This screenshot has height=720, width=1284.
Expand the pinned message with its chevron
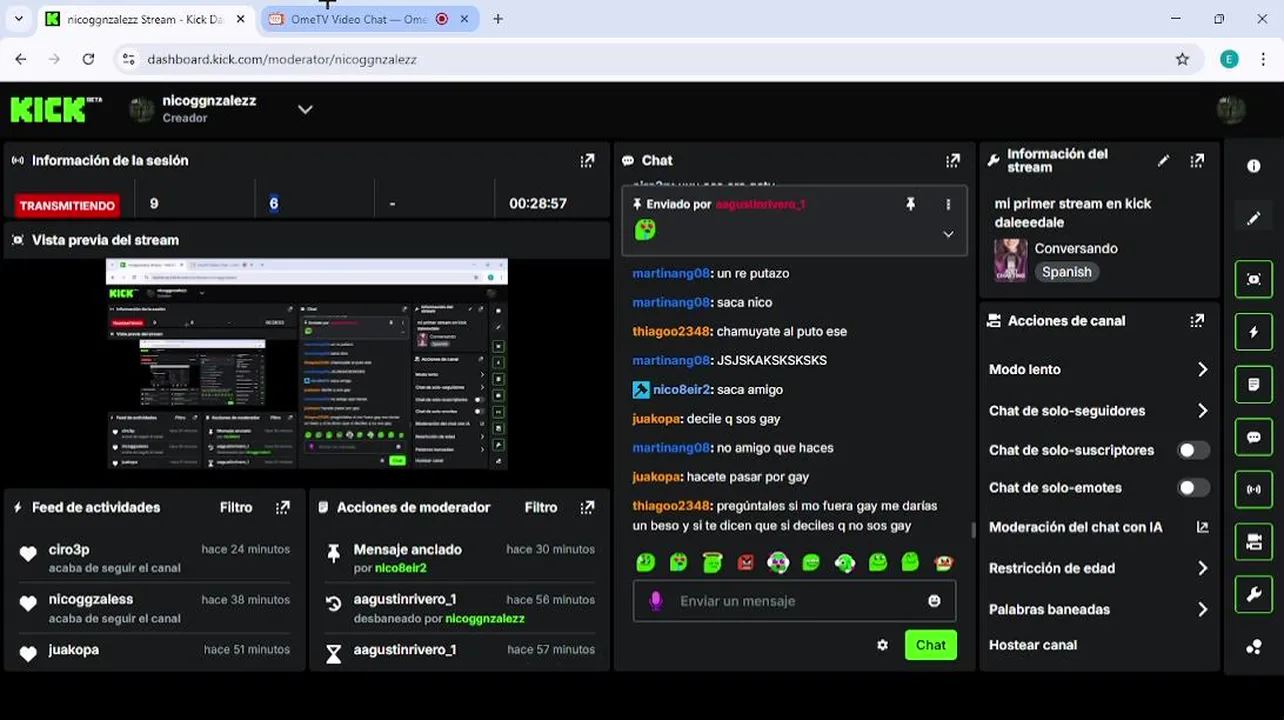[x=948, y=234]
